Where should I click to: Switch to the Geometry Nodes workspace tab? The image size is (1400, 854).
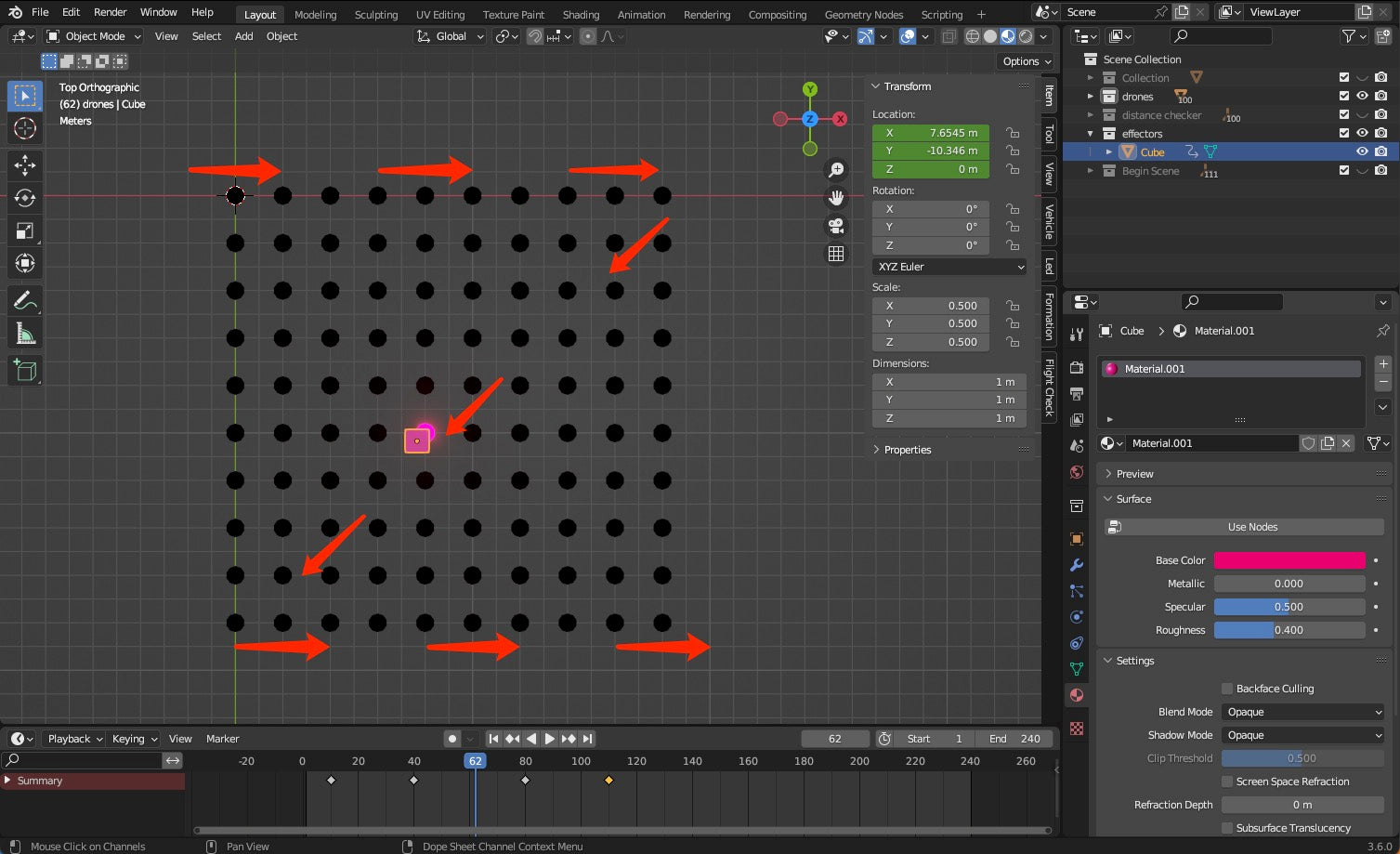click(863, 14)
